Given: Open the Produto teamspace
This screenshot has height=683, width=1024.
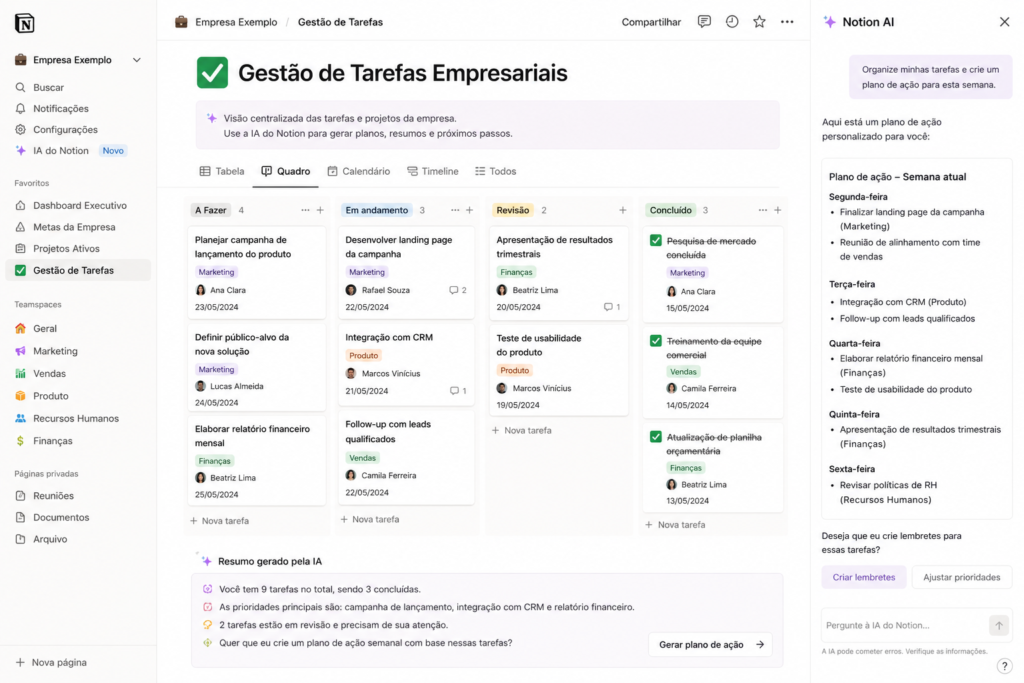Looking at the screenshot, I should pos(42,396).
